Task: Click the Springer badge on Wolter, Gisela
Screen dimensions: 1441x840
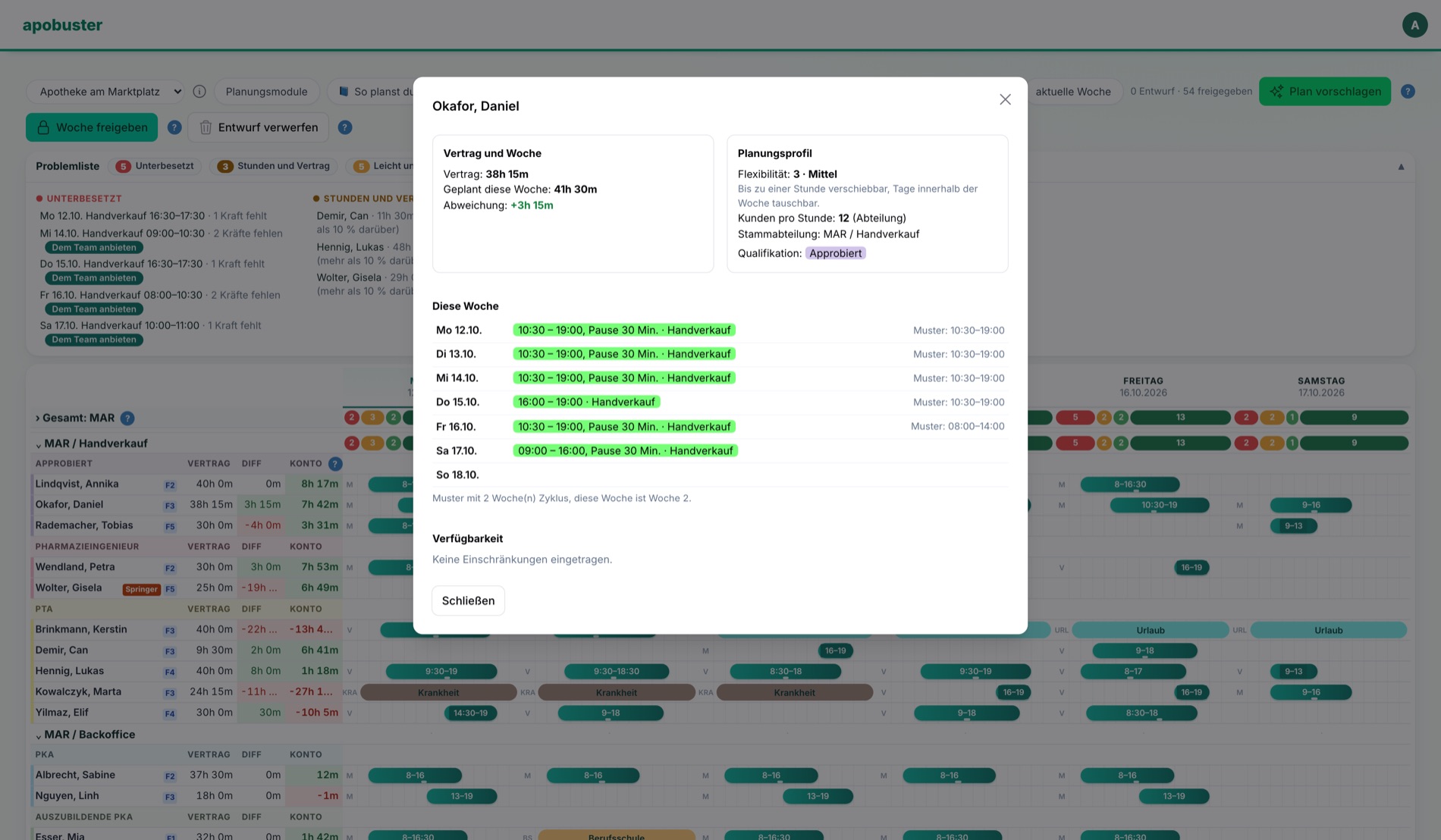Action: tap(142, 589)
